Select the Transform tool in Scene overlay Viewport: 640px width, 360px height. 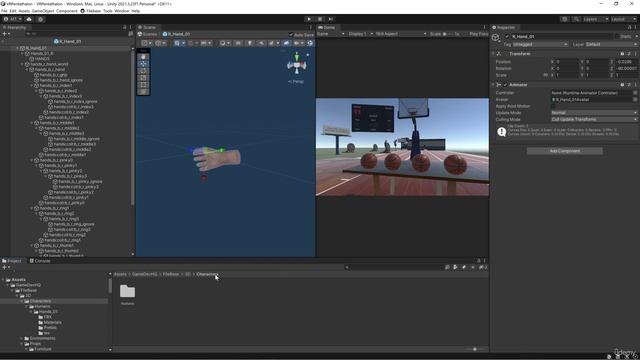(x=143, y=91)
